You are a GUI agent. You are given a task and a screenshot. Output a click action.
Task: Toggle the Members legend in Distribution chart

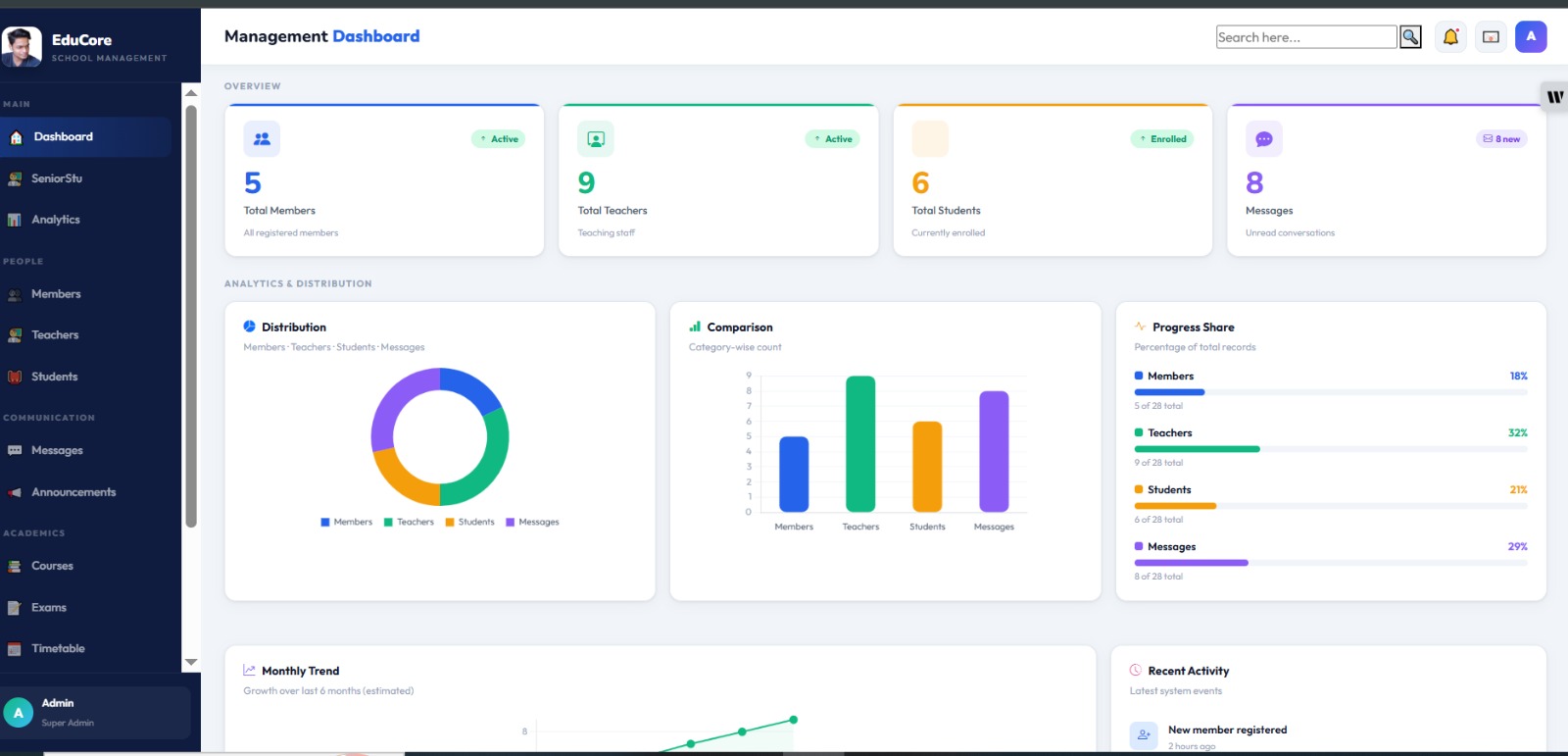tap(347, 522)
